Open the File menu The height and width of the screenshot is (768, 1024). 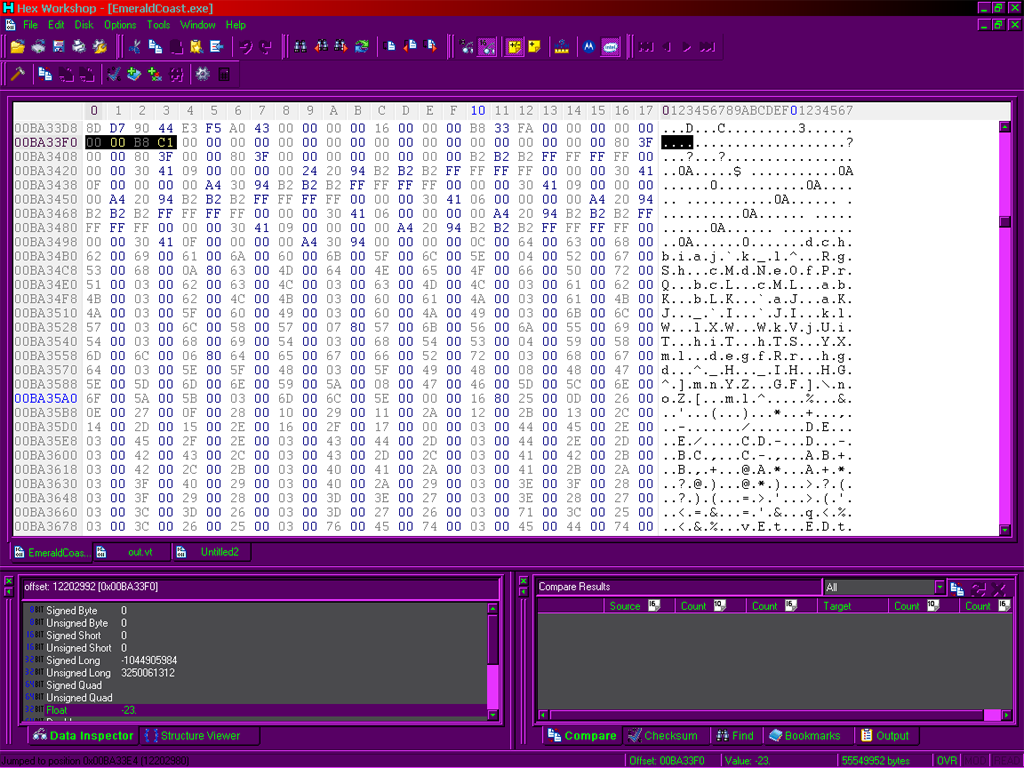coord(30,25)
